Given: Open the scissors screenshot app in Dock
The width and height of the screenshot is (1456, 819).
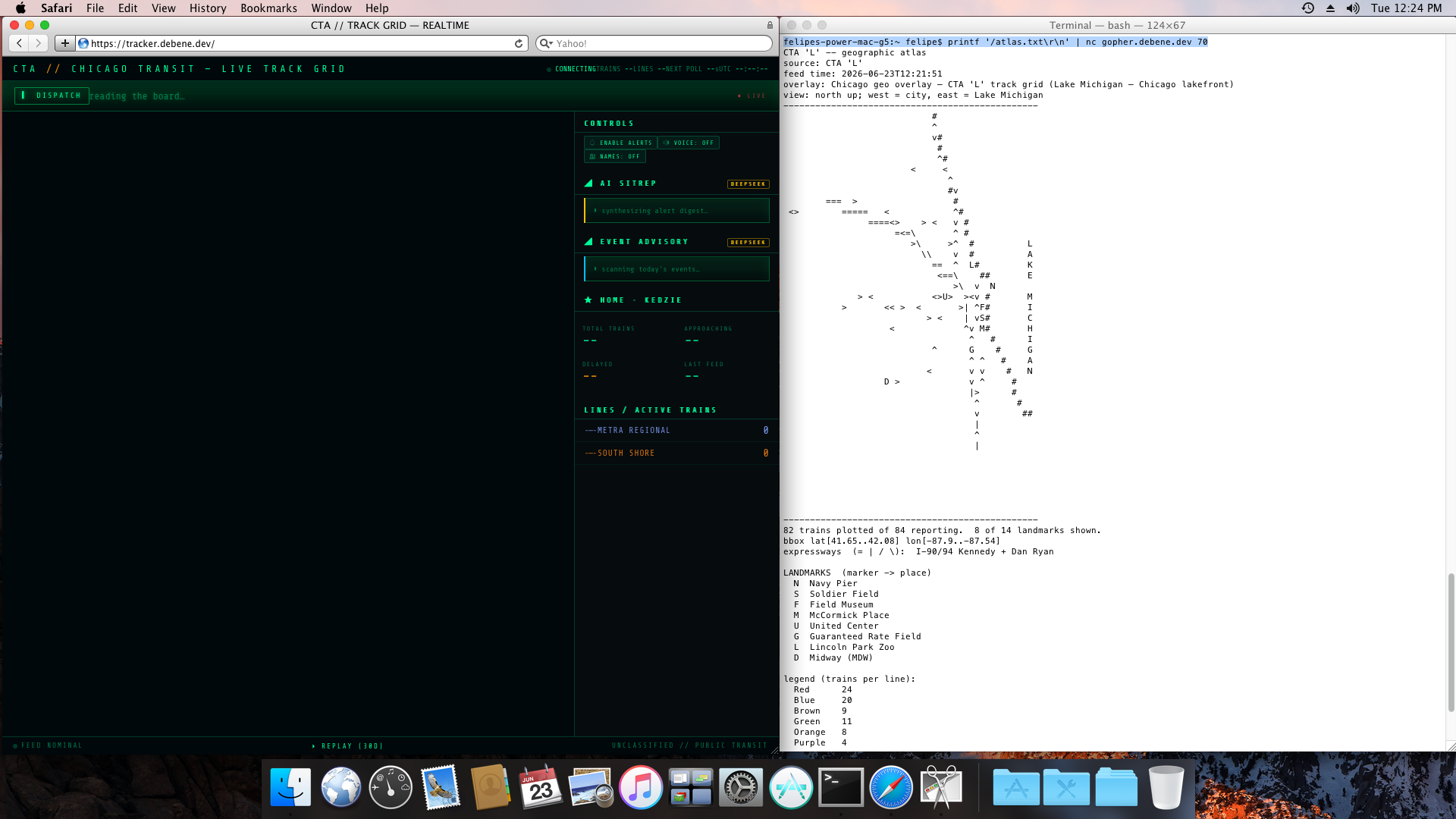Looking at the screenshot, I should tap(941, 787).
